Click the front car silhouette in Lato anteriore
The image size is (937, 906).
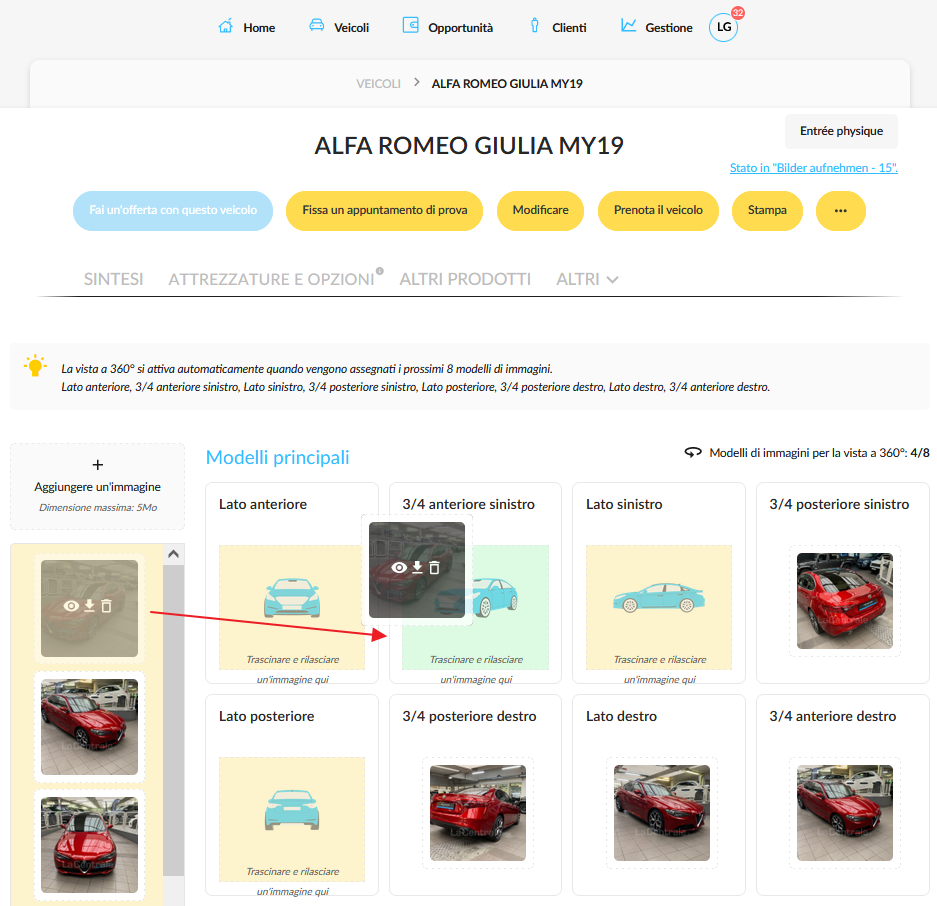tap(292, 598)
